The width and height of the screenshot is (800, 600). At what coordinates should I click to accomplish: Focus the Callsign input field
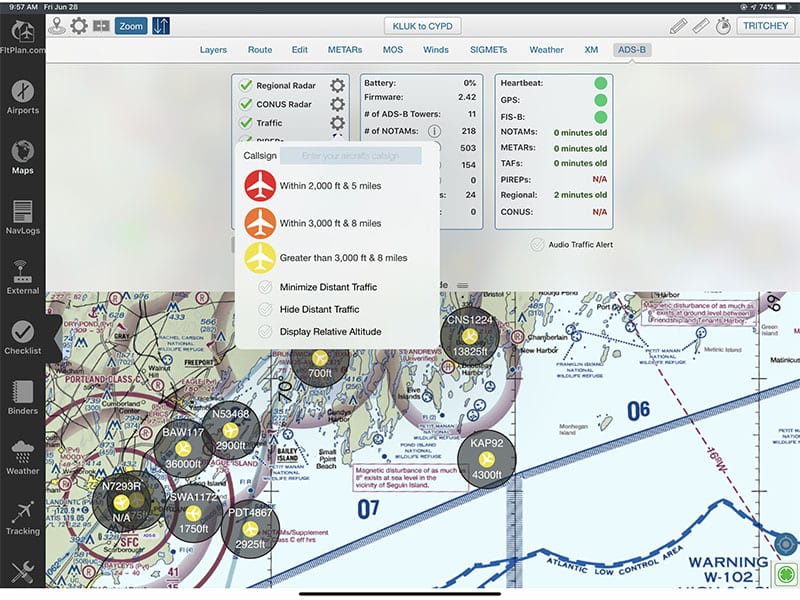tap(351, 156)
